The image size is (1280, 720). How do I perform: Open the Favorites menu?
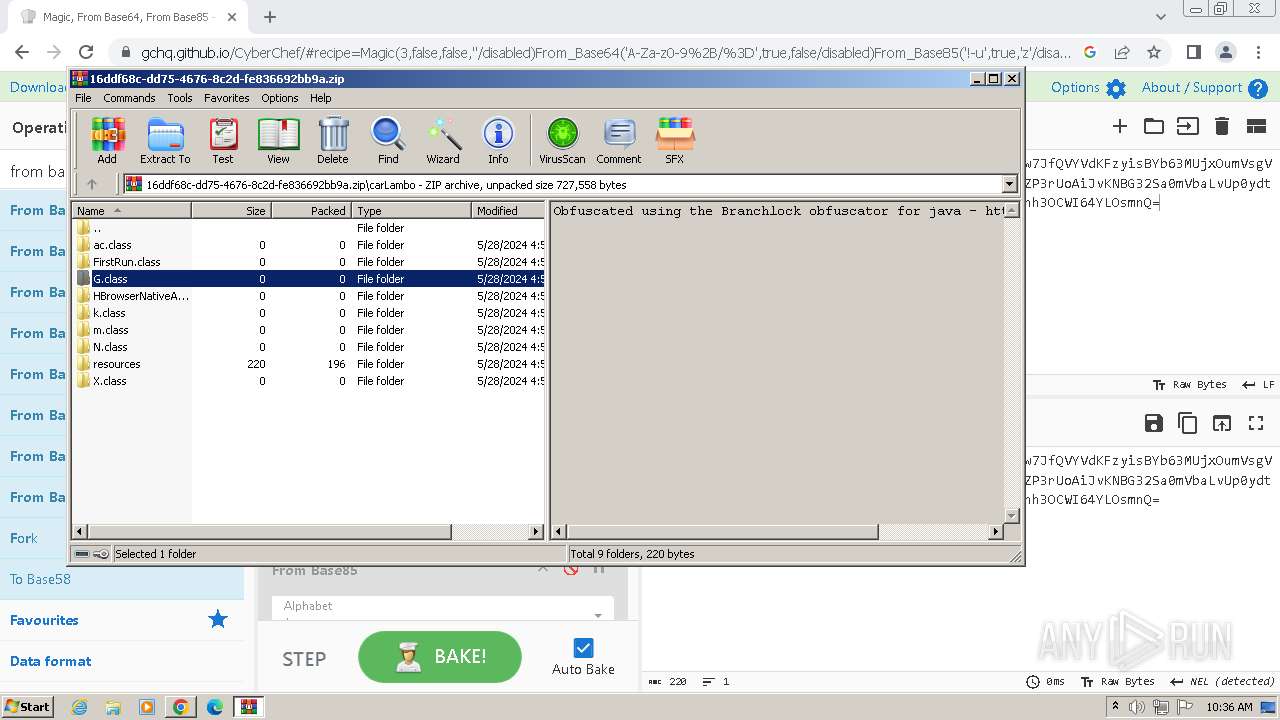pos(227,98)
